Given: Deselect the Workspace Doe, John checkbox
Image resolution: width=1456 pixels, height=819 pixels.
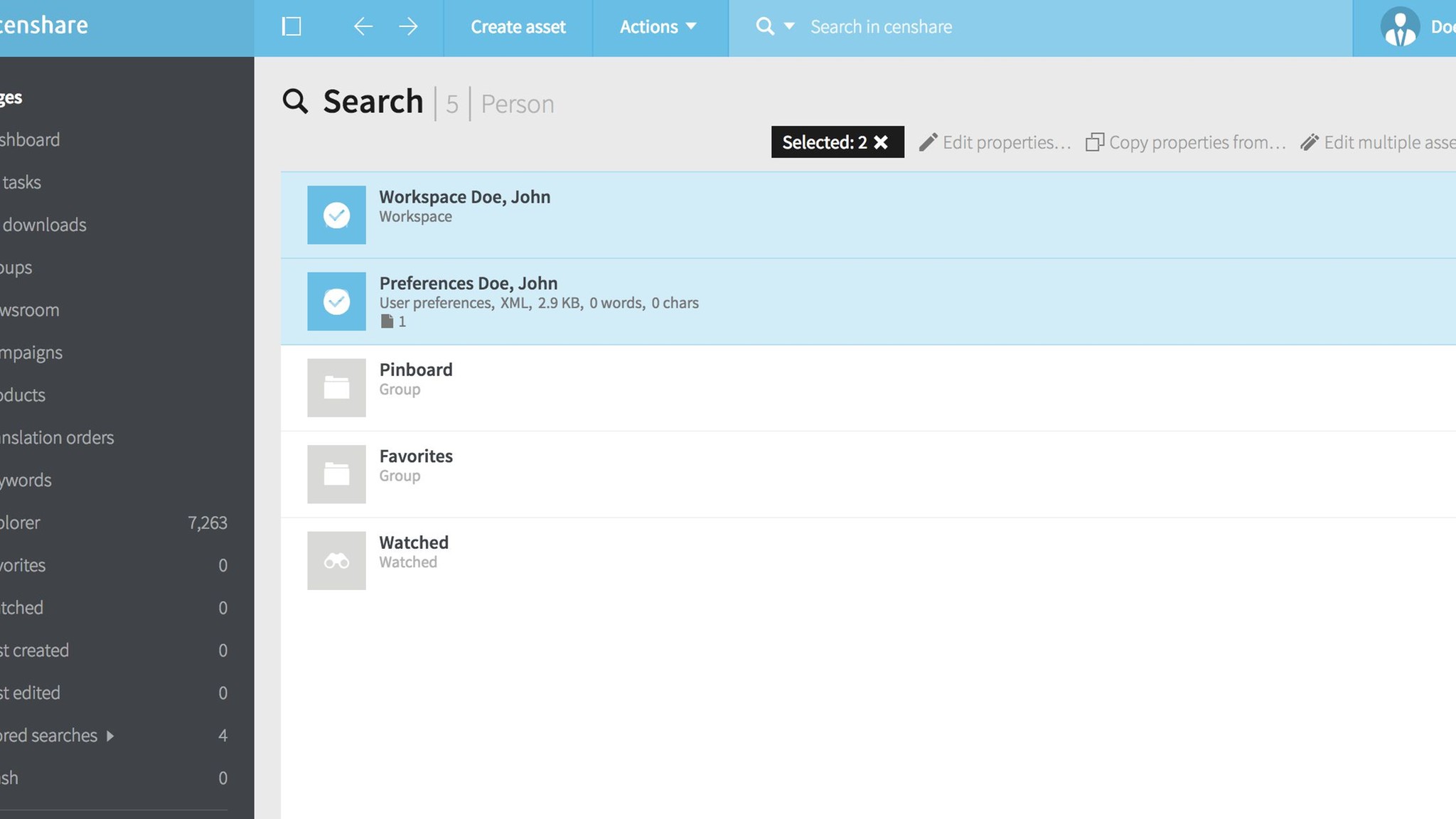Looking at the screenshot, I should (x=336, y=215).
